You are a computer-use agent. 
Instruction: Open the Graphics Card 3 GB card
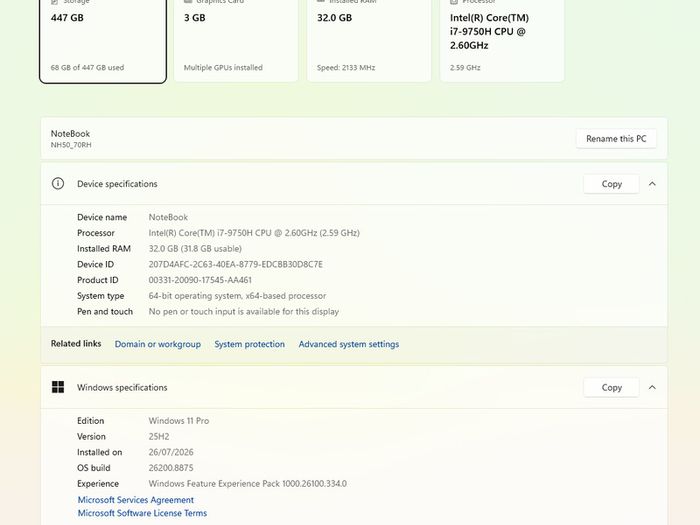tap(236, 41)
